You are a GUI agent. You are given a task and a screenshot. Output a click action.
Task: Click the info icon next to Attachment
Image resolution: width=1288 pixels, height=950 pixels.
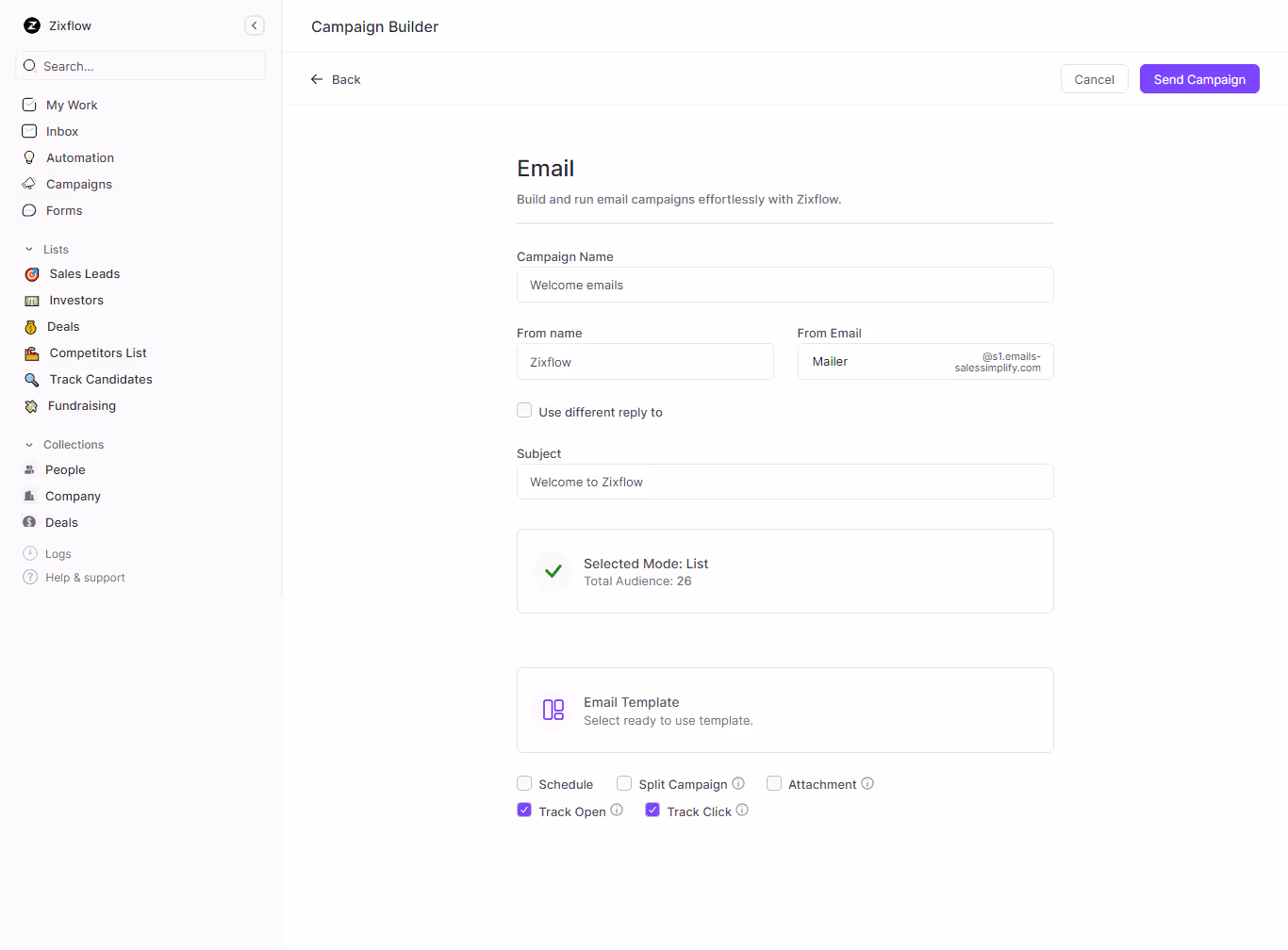tap(867, 783)
